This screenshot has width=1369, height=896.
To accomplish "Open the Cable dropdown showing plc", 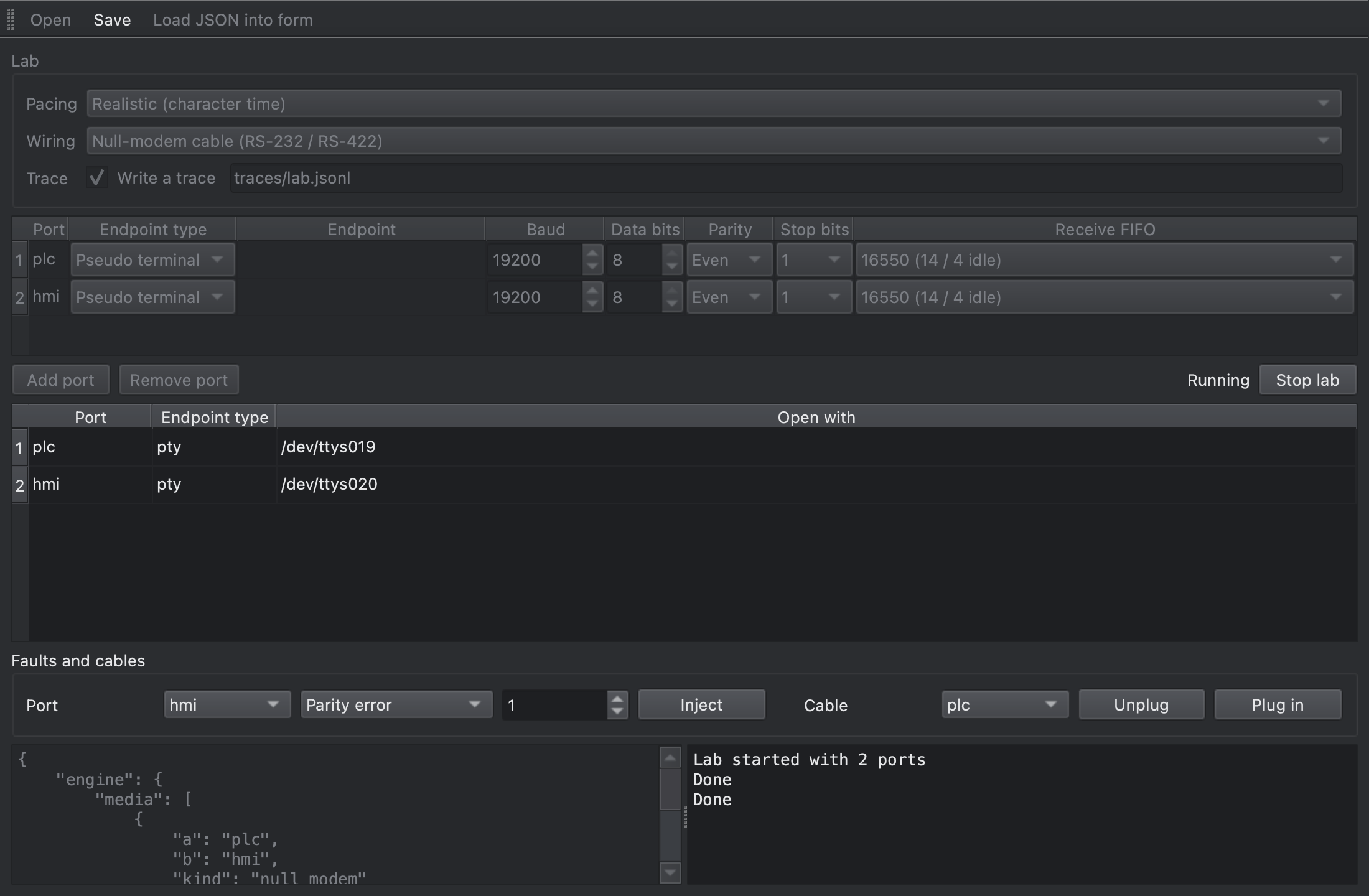I will [1005, 704].
